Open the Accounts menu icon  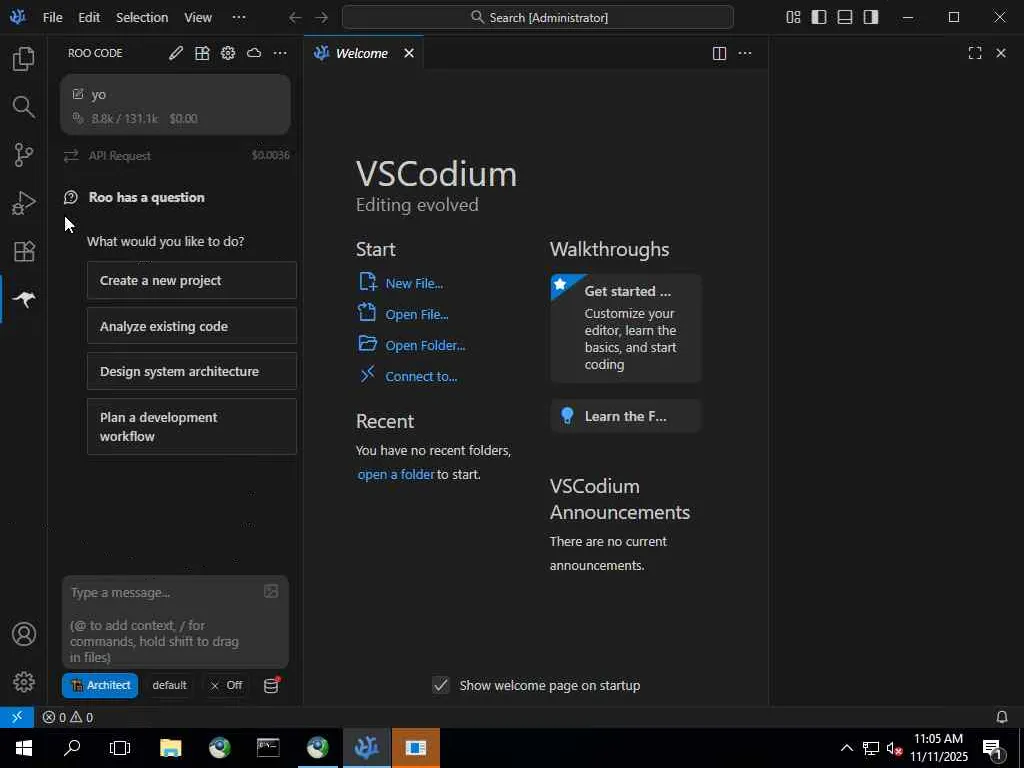[x=24, y=634]
